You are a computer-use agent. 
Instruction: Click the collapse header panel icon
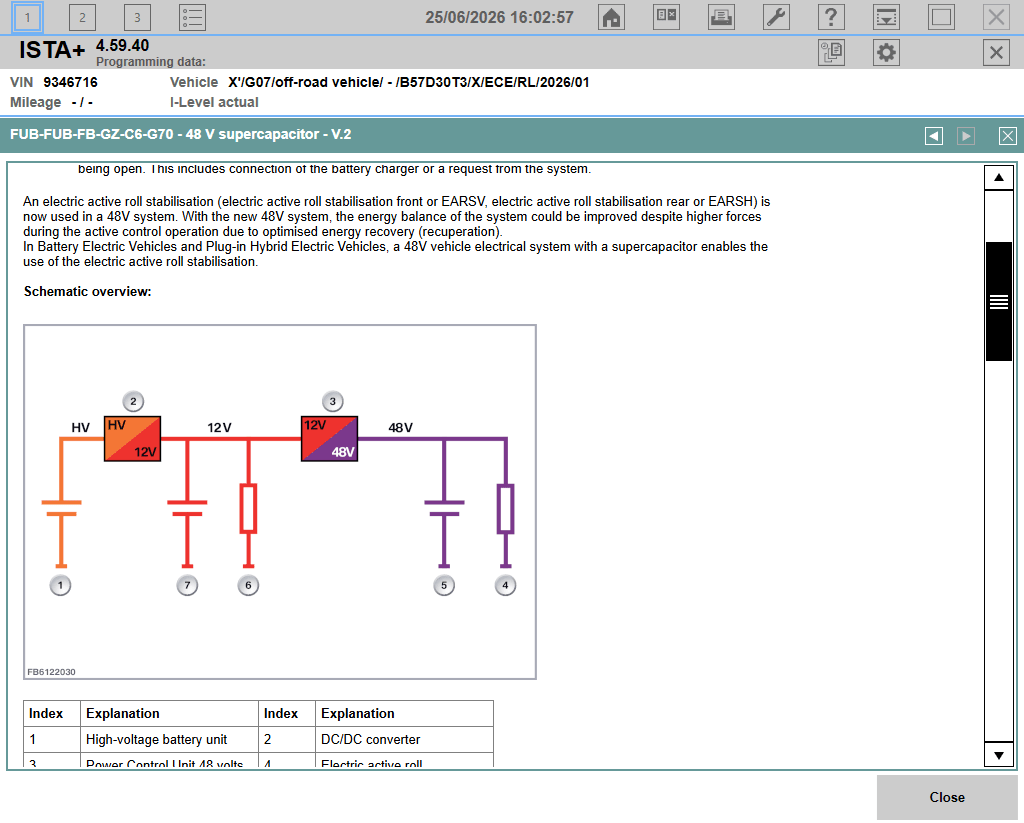(x=886, y=18)
